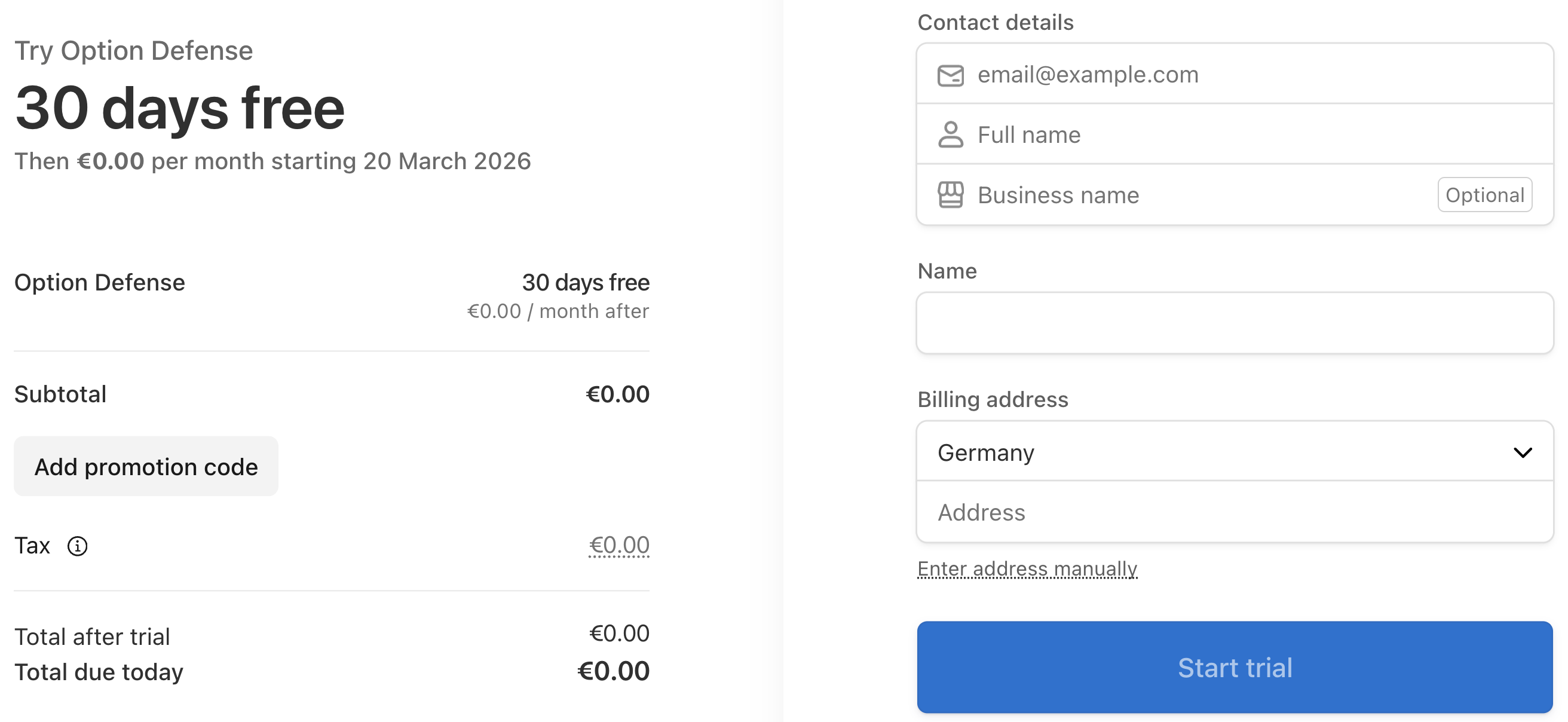The image size is (1568, 722).
Task: Click the chevron arrow on Germany selector
Action: click(x=1523, y=452)
